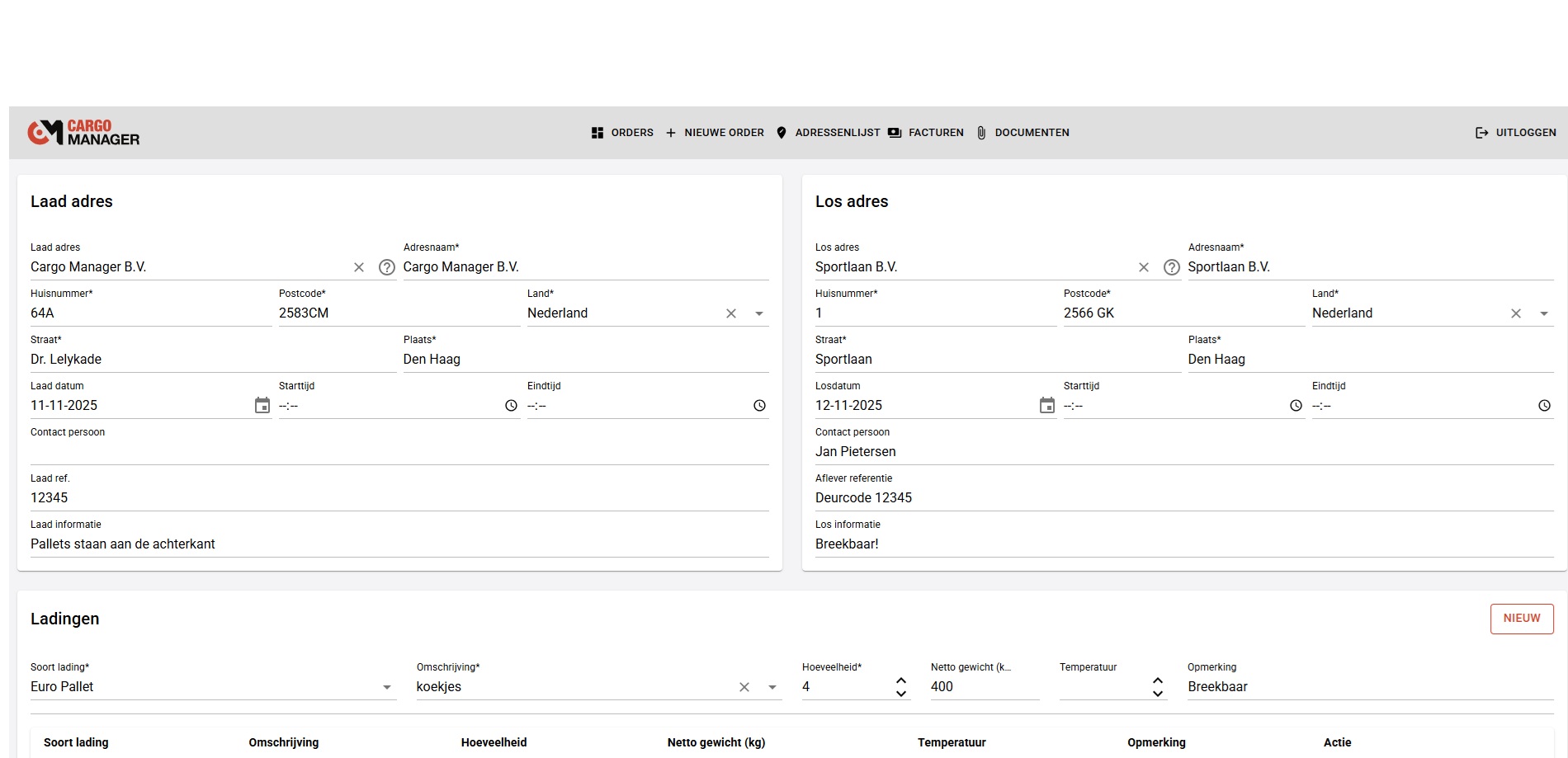Viewport: 1568px width, 758px height.
Task: Increase Temperatuur with up arrow
Action: [1158, 680]
